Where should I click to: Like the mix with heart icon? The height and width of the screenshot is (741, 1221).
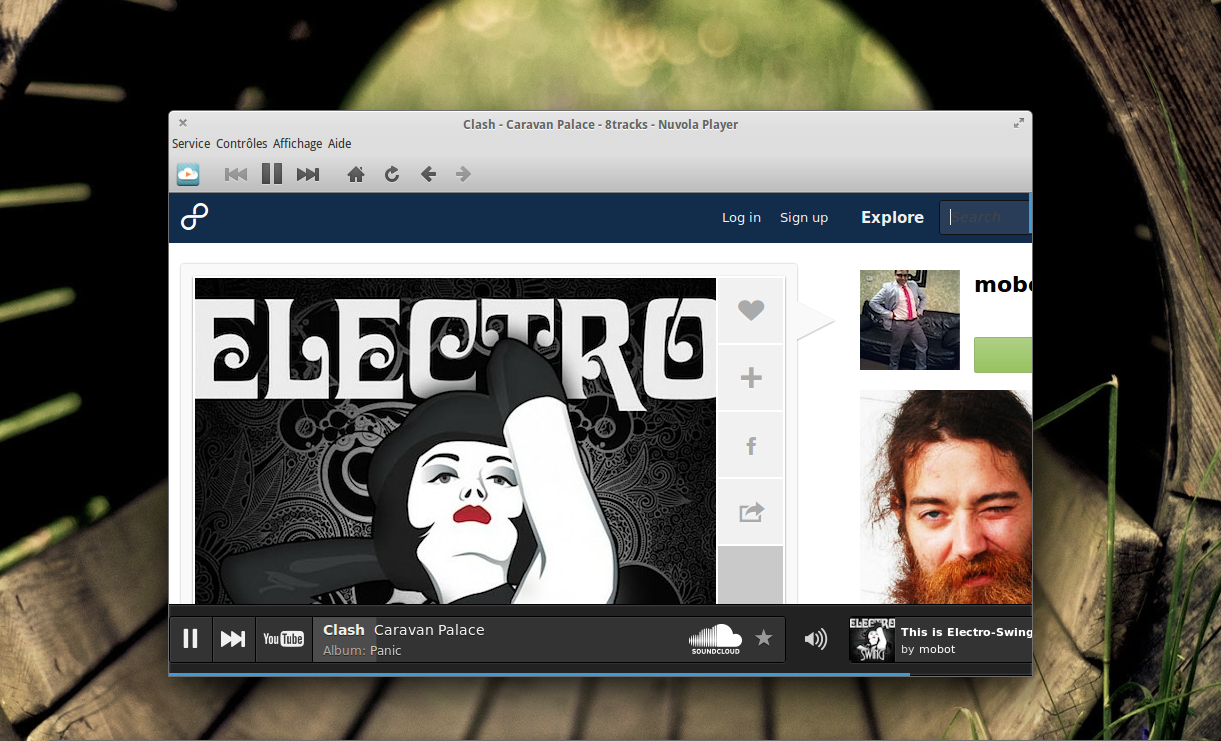pos(751,310)
